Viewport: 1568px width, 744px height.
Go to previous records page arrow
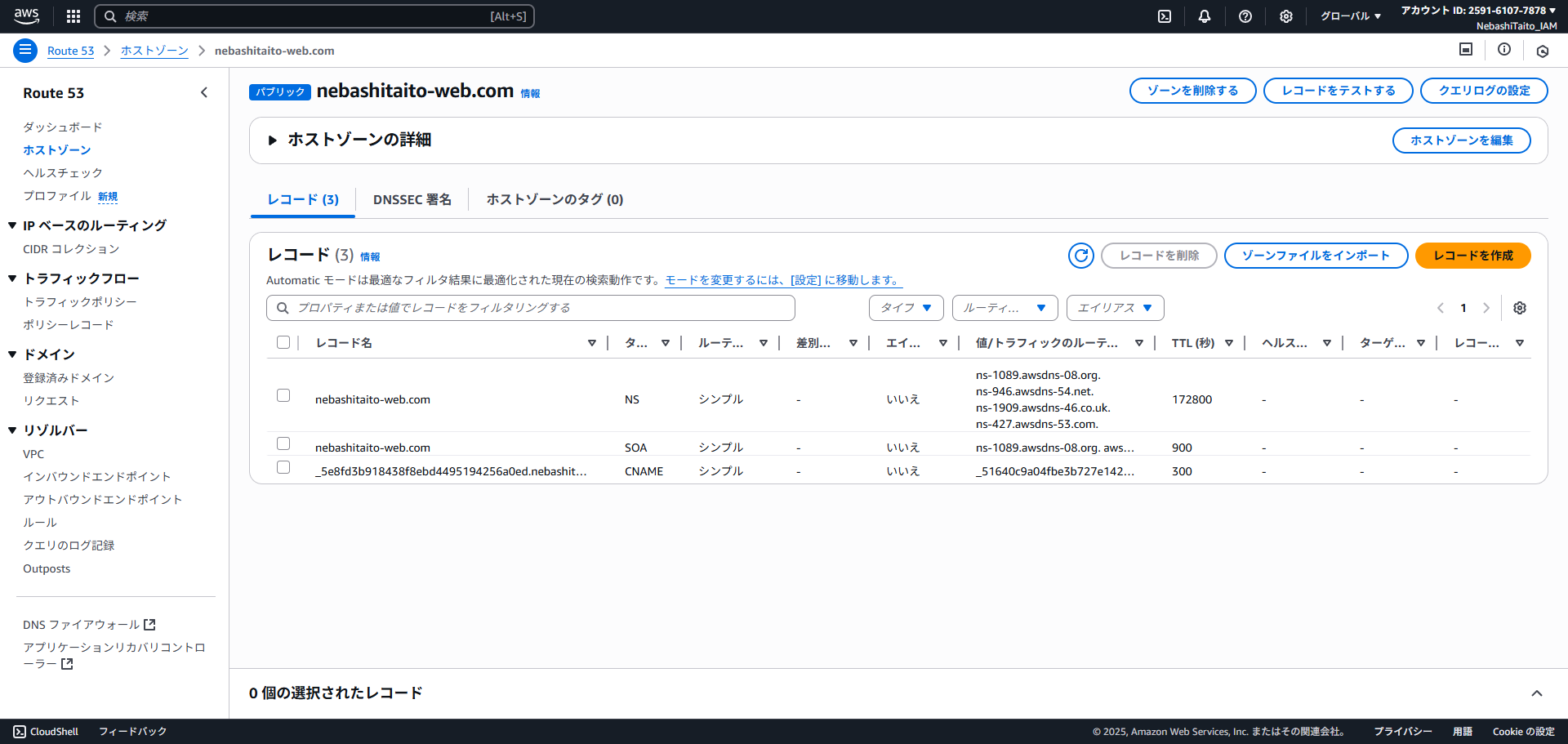(1441, 308)
